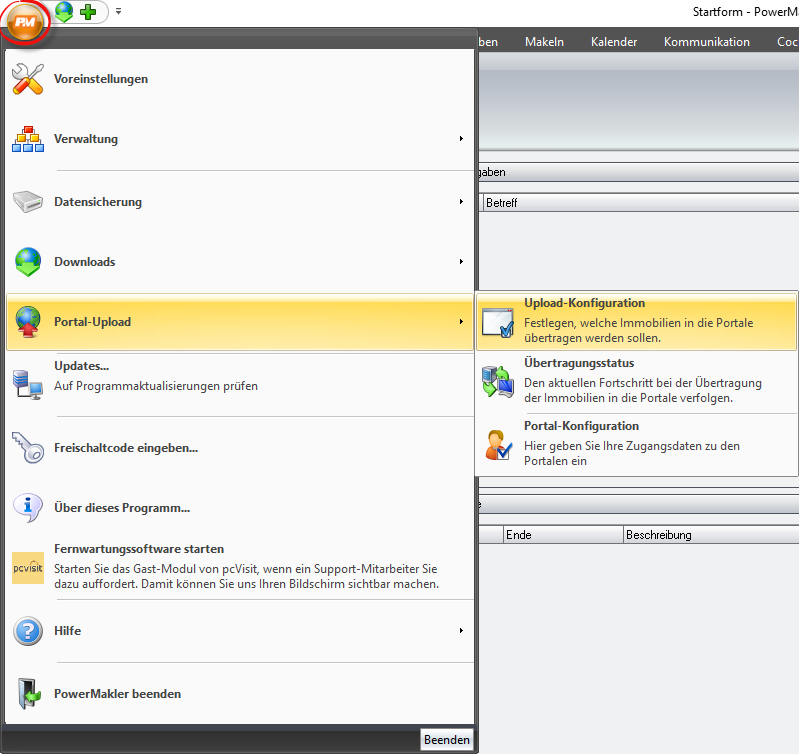
Task: Click the green plus icon in quick access toolbar
Action: click(x=88, y=12)
